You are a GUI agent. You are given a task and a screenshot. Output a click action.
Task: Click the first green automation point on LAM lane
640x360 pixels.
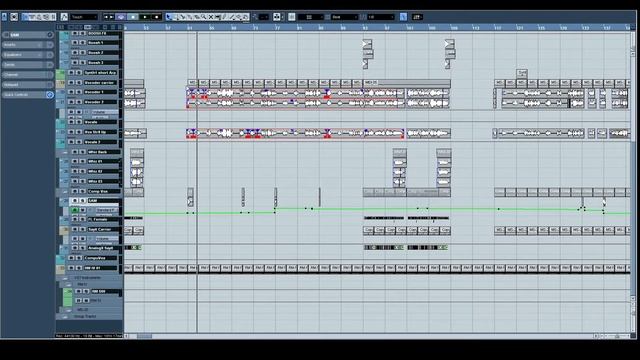(187, 213)
